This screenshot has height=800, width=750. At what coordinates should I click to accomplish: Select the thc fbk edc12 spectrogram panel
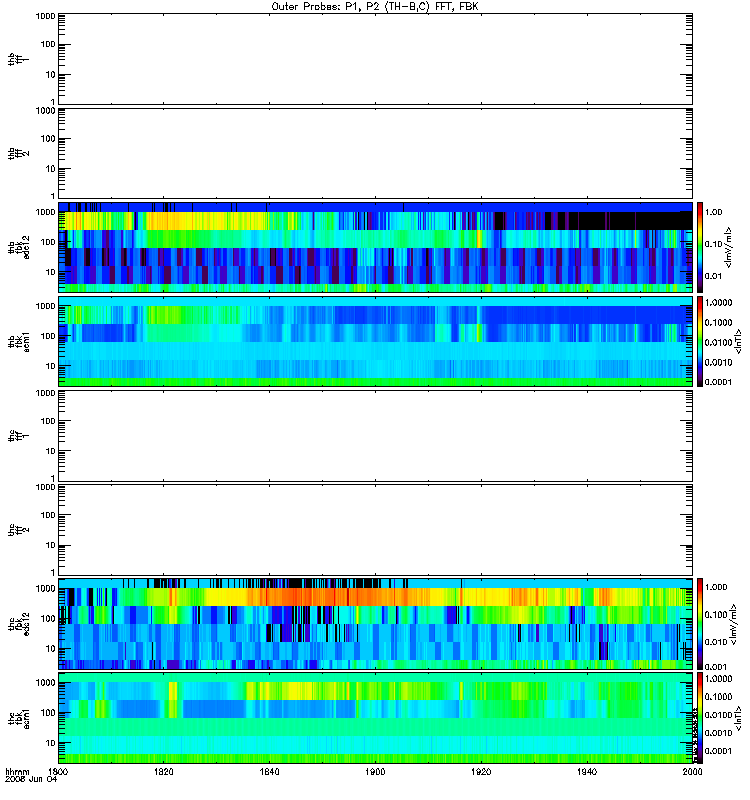(x=376, y=624)
